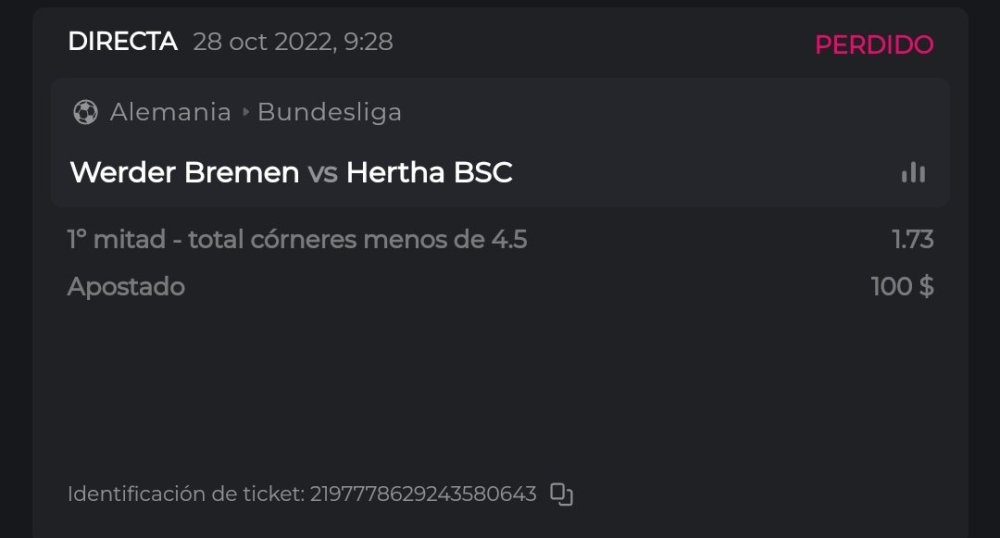
Task: Select the corners under 4.5 bet description
Action: click(297, 240)
